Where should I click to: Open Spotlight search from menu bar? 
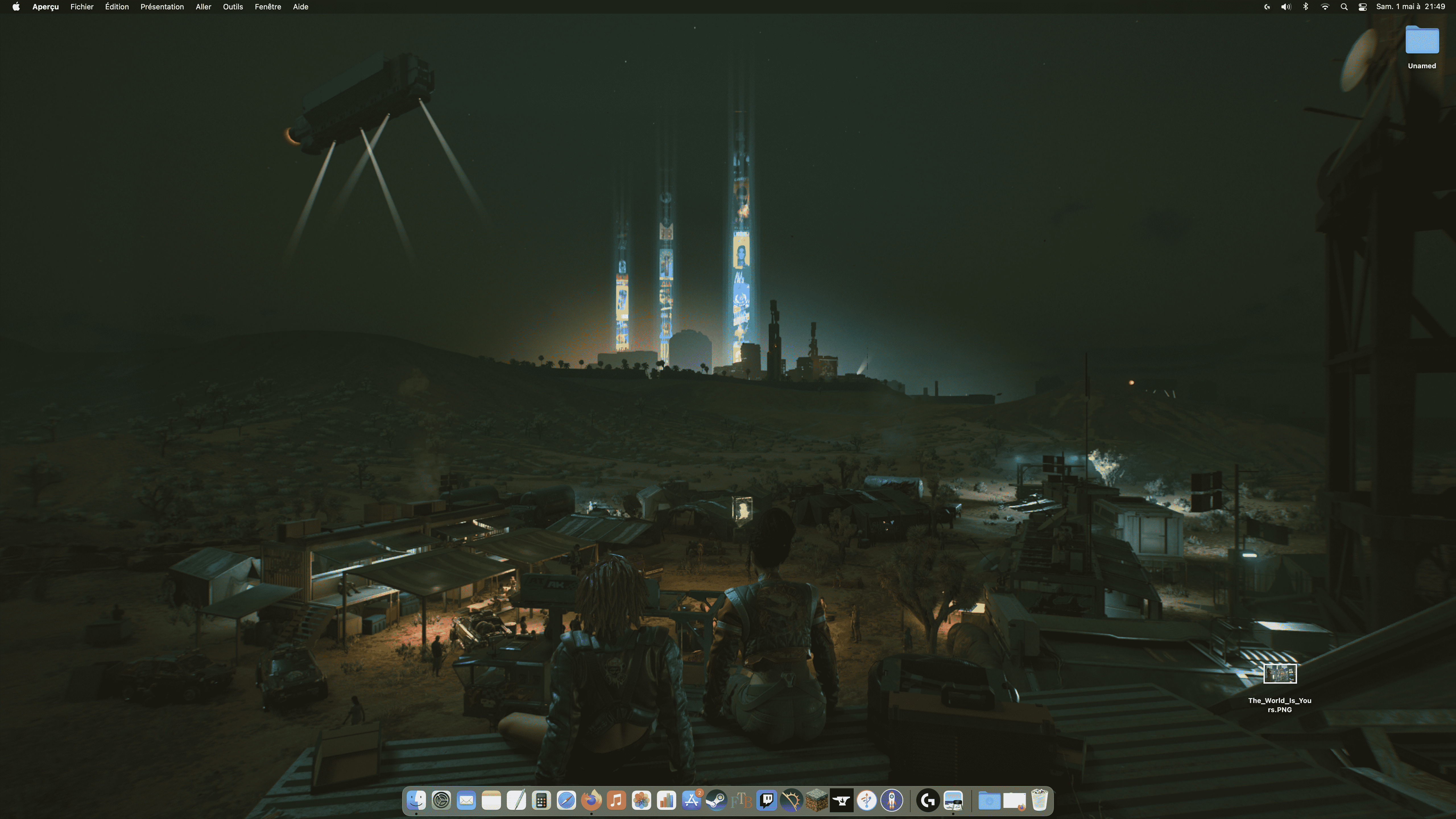(1344, 7)
